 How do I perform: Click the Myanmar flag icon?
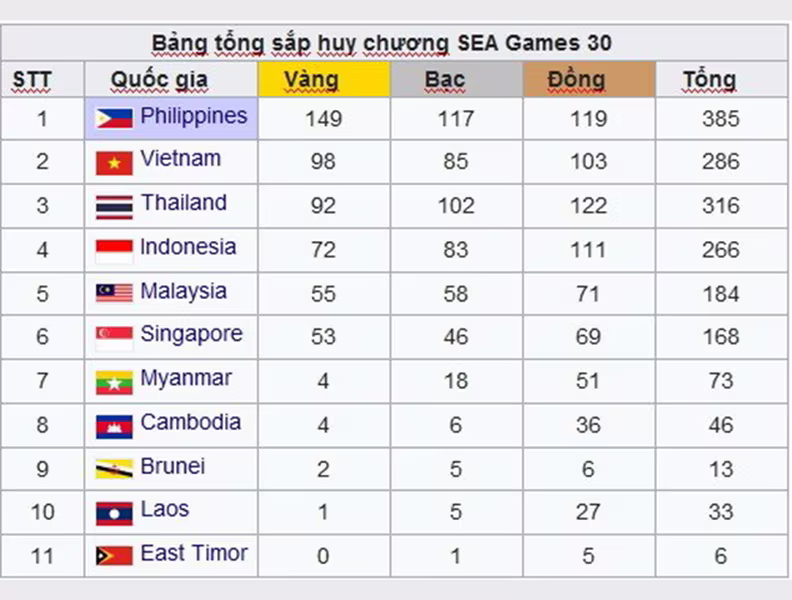[114, 382]
